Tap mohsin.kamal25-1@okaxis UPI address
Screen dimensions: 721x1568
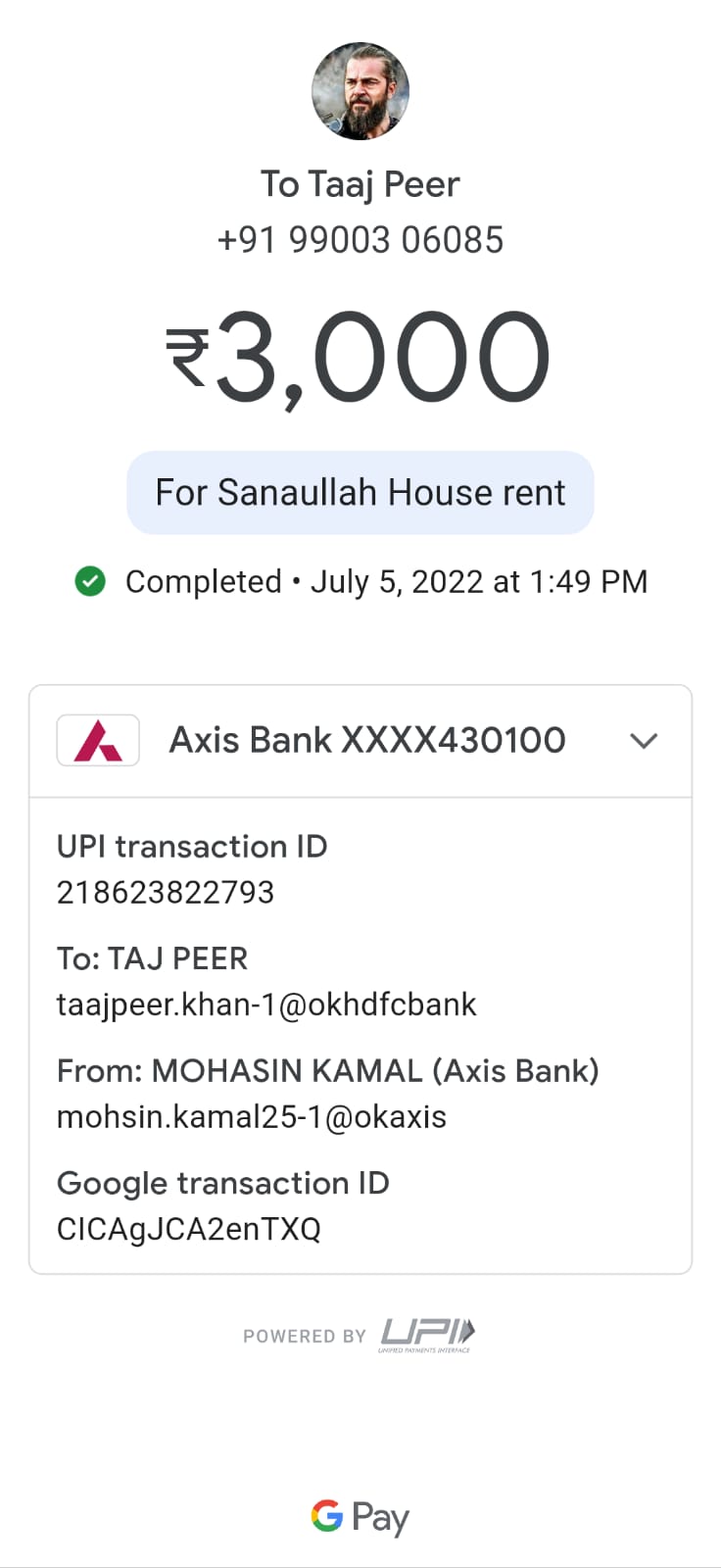click(252, 1116)
